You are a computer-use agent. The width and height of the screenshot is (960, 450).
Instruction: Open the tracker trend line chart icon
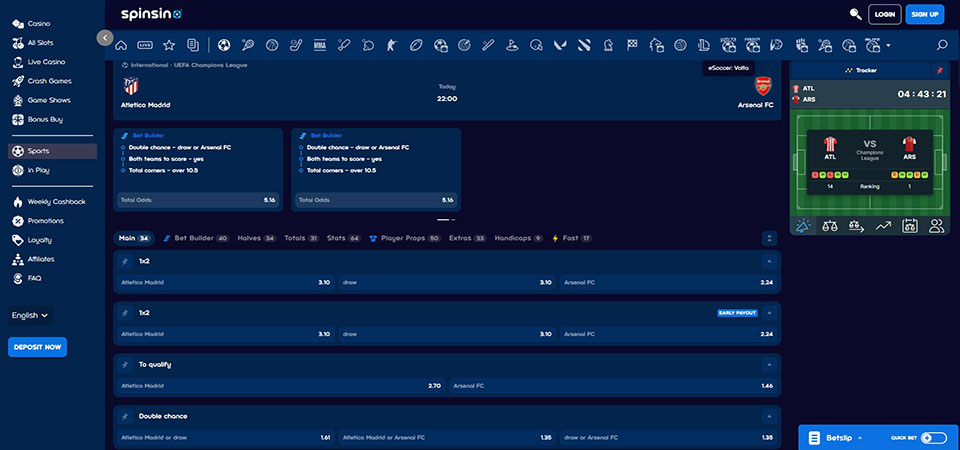(x=883, y=226)
